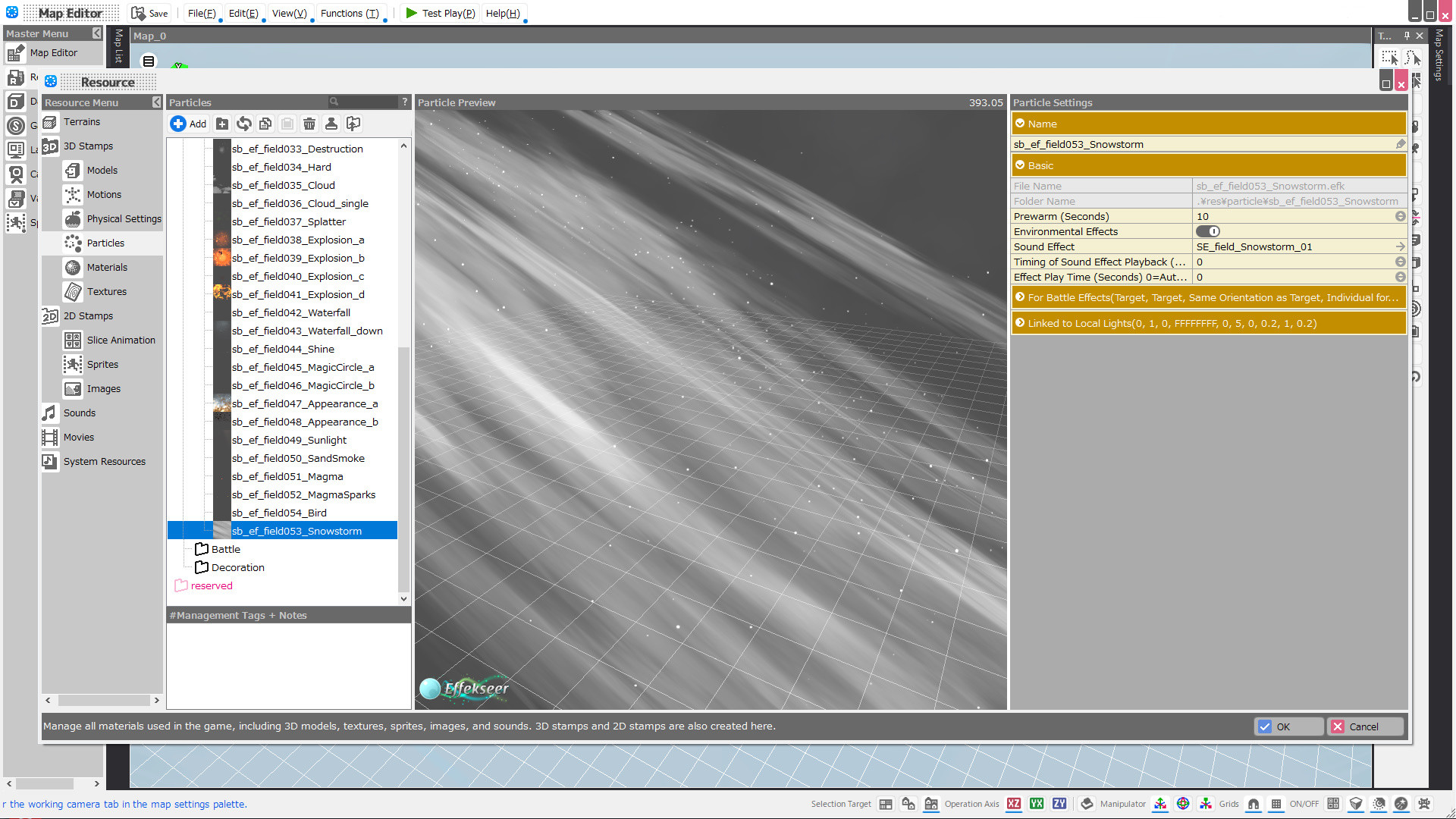
Task: Select the Particles resource icon in Resource Menu
Action: coord(74,243)
